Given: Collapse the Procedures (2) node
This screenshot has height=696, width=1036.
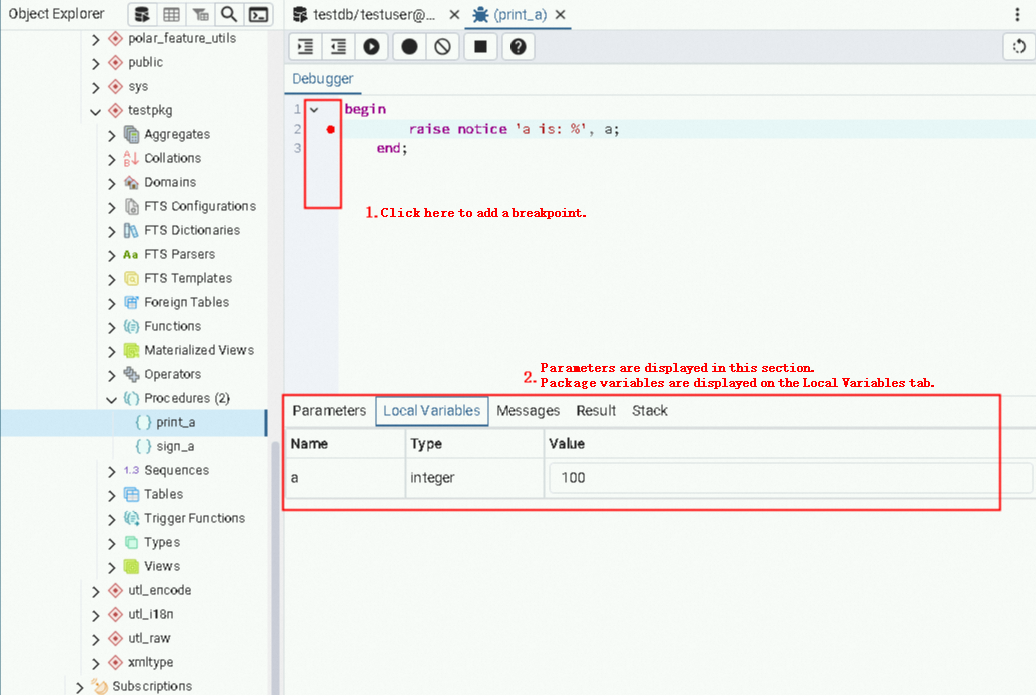Looking at the screenshot, I should pyautogui.click(x=111, y=399).
